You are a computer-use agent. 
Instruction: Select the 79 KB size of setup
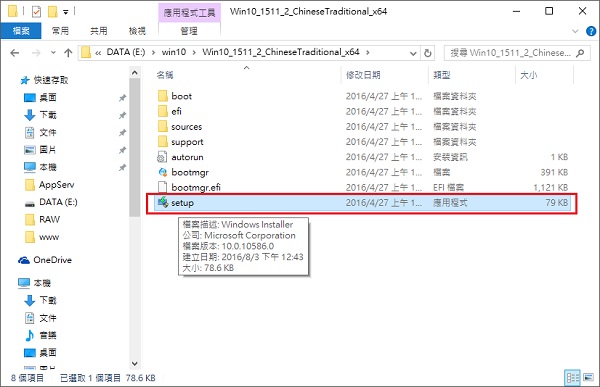click(557, 202)
